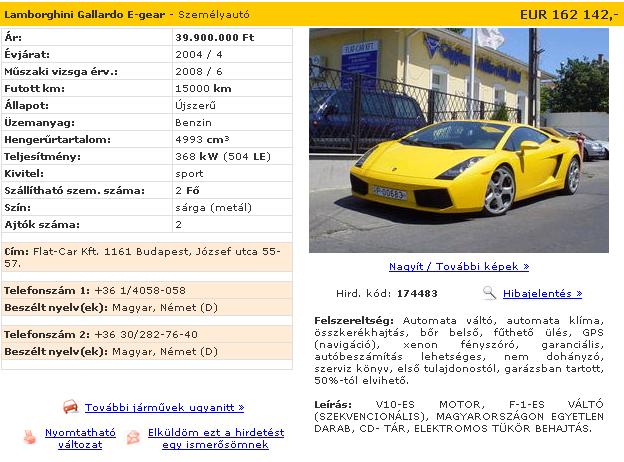This screenshot has height=462, width=624.
Task: Click the title Lamborghini Gallardo E-gear
Action: [84, 15]
